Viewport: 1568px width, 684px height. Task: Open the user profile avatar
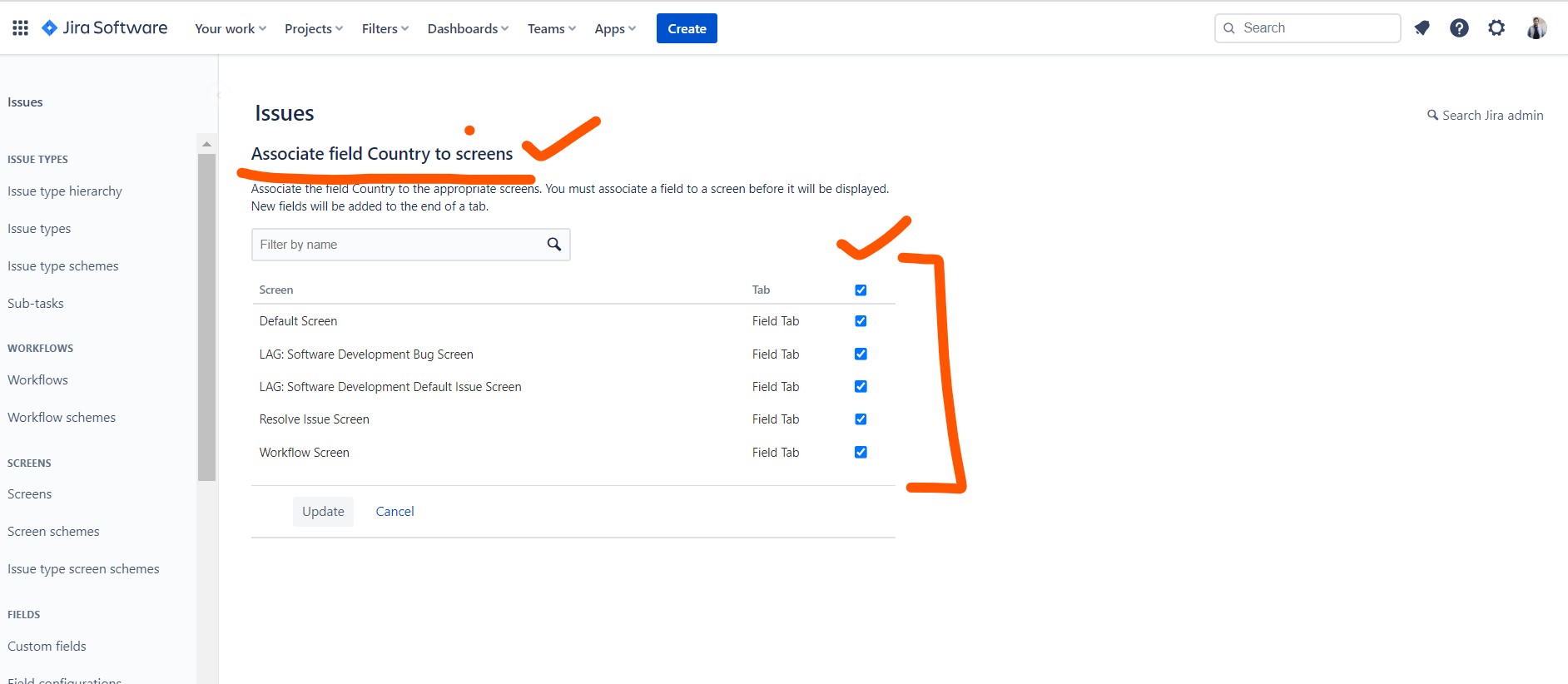click(x=1536, y=28)
